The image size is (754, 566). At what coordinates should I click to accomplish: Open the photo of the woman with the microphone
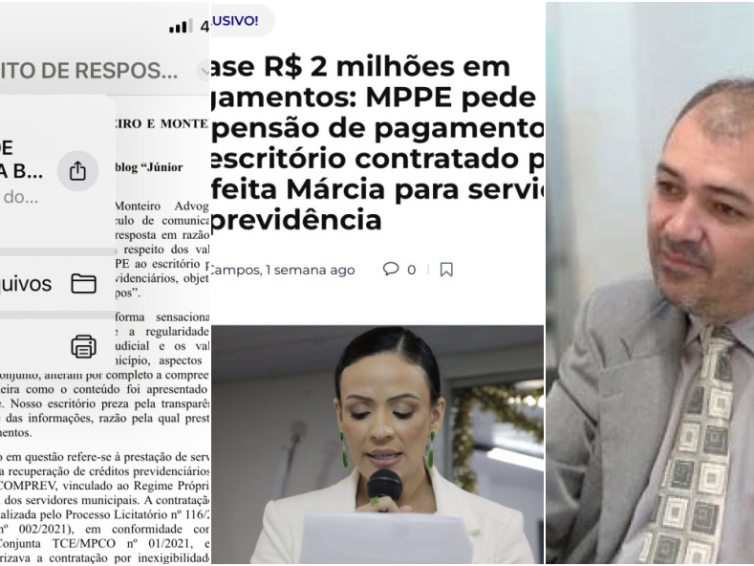point(377,444)
